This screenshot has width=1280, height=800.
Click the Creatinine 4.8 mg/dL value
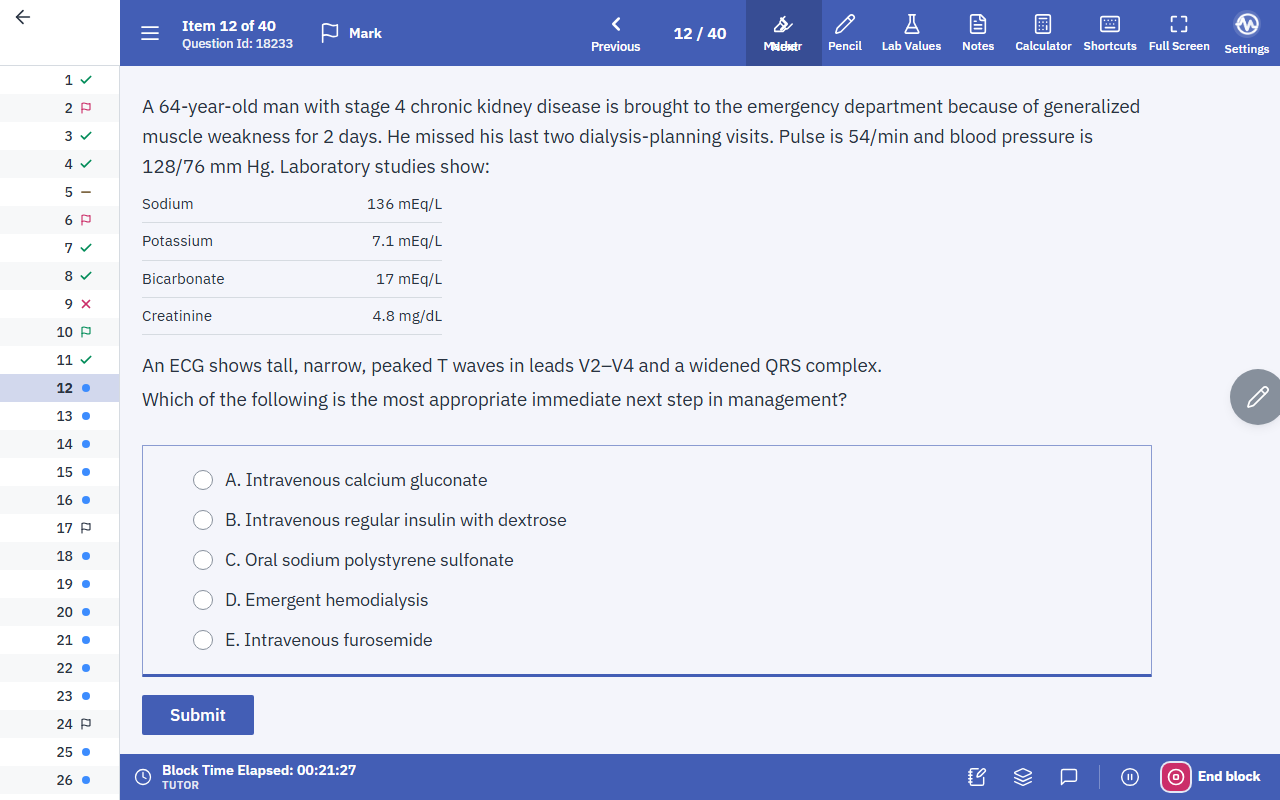[407, 316]
